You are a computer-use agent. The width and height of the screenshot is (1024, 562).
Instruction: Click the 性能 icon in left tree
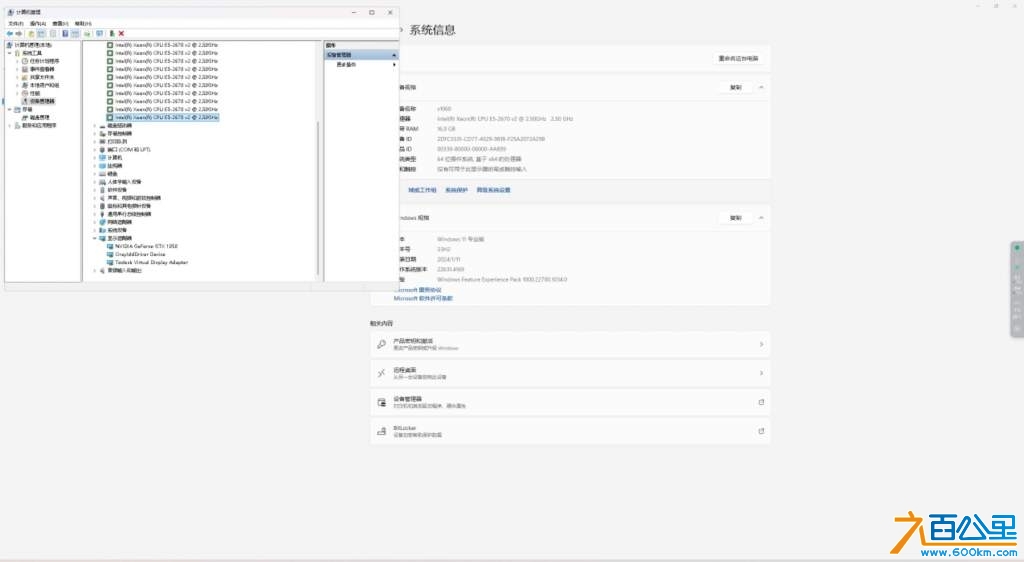25,93
